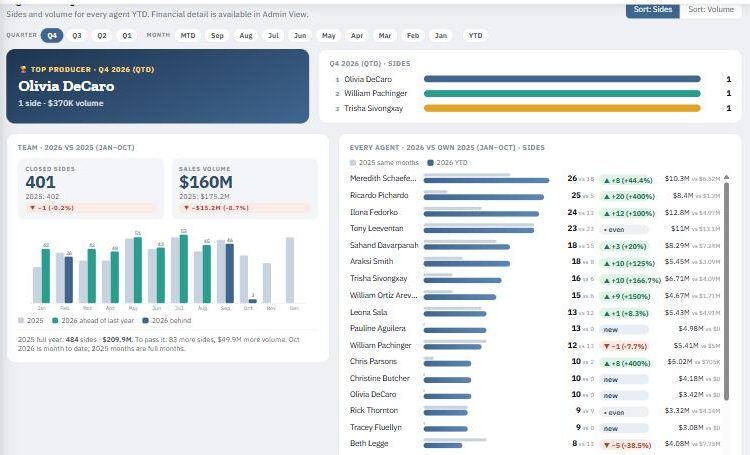This screenshot has height=455, width=750.
Task: Filter by Aug month pill
Action: click(x=246, y=35)
